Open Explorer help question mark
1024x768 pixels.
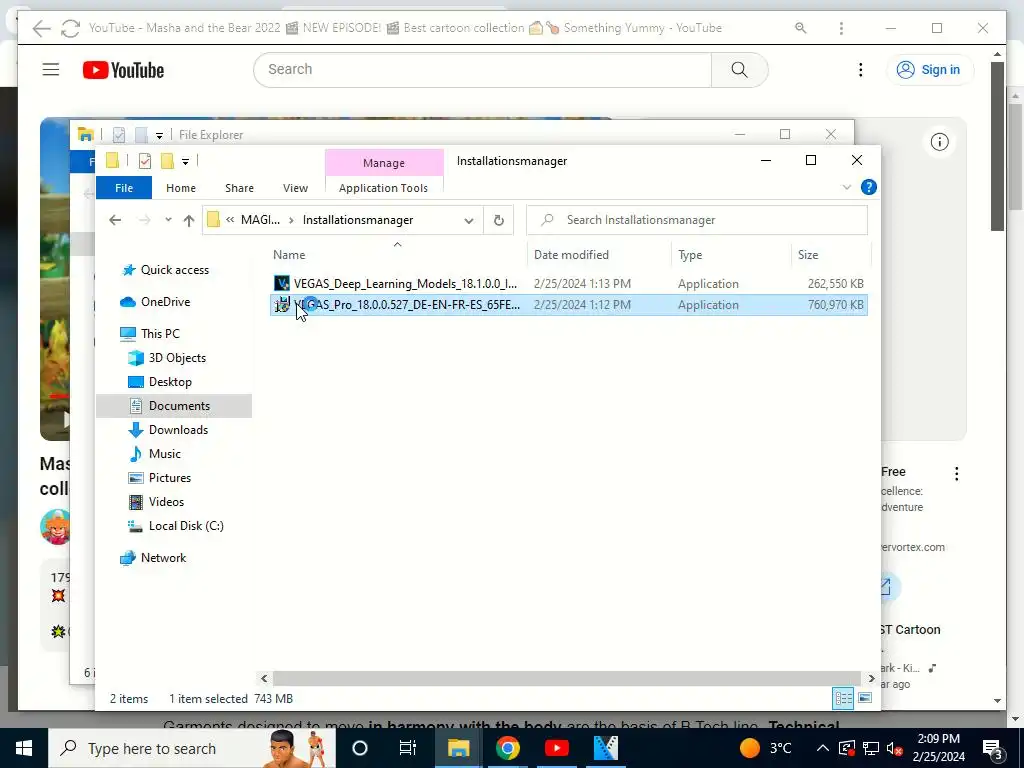869,187
